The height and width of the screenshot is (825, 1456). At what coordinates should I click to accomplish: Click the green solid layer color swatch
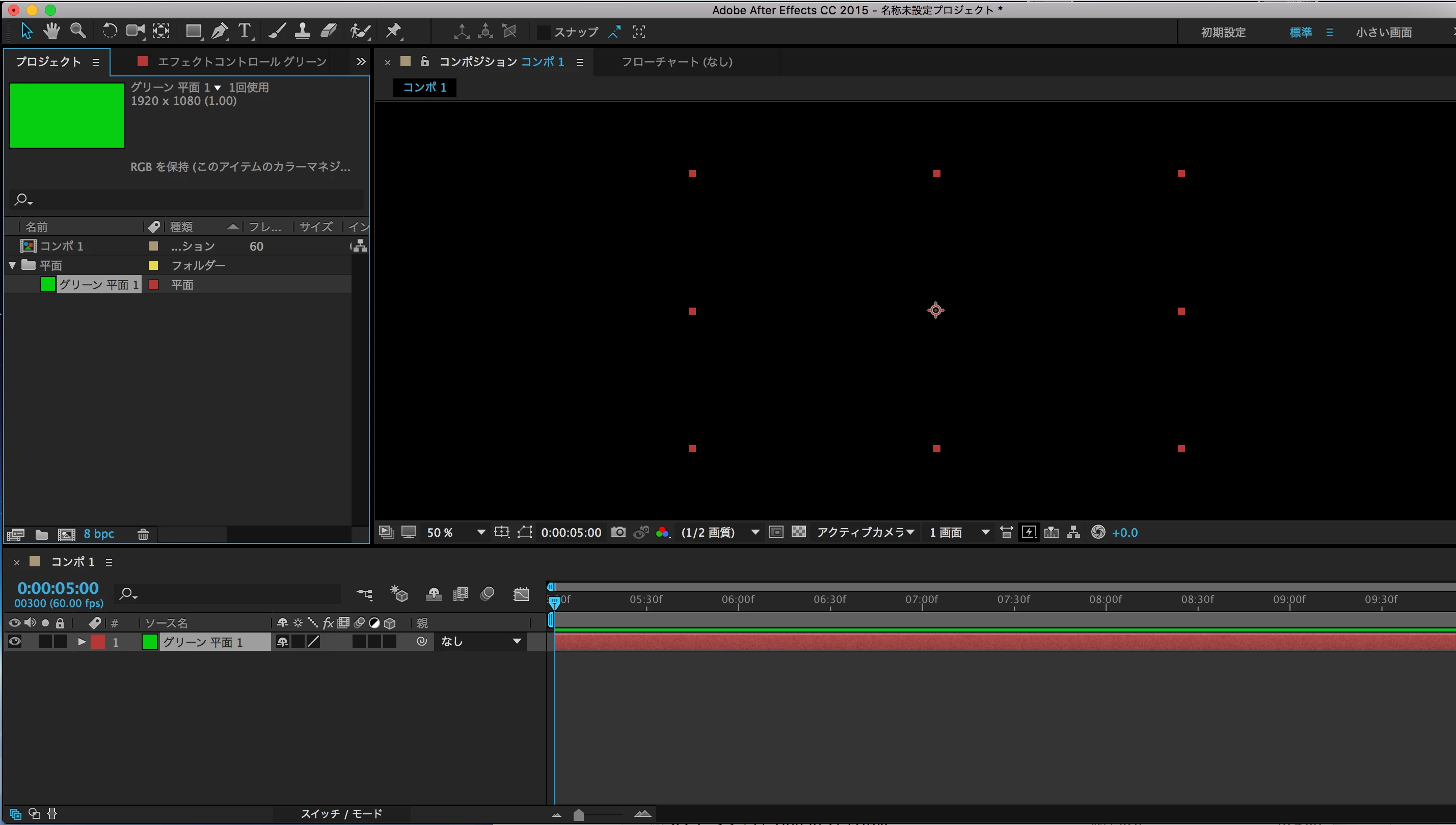click(150, 642)
